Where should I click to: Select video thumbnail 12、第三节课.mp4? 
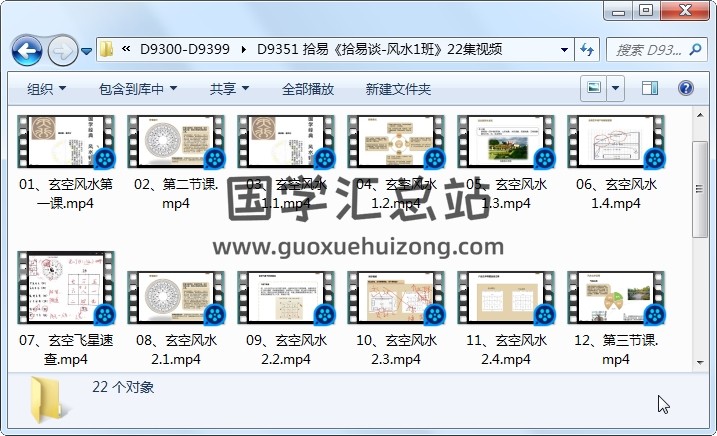(616, 298)
